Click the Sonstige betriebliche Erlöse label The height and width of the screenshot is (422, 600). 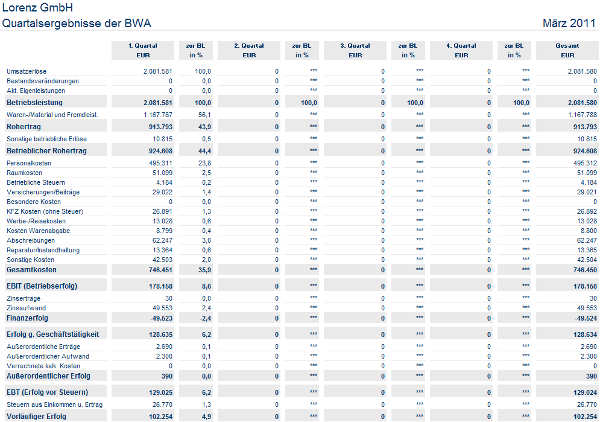tap(47, 139)
